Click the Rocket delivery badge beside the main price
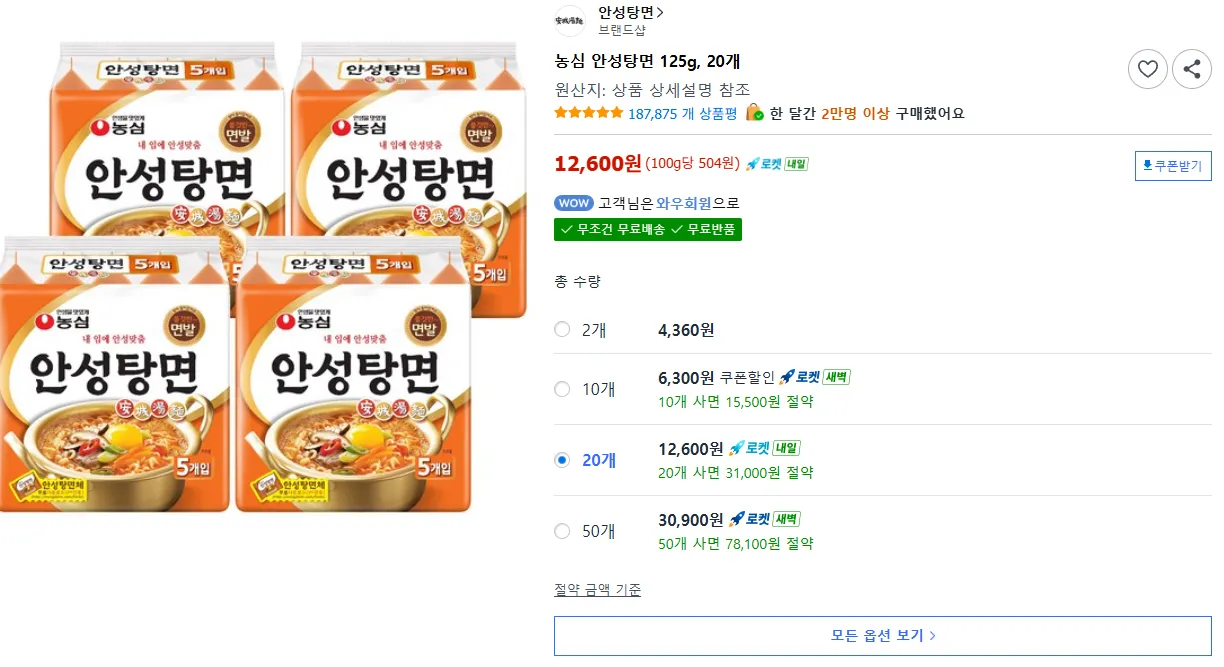This screenshot has width=1224, height=667. click(777, 164)
